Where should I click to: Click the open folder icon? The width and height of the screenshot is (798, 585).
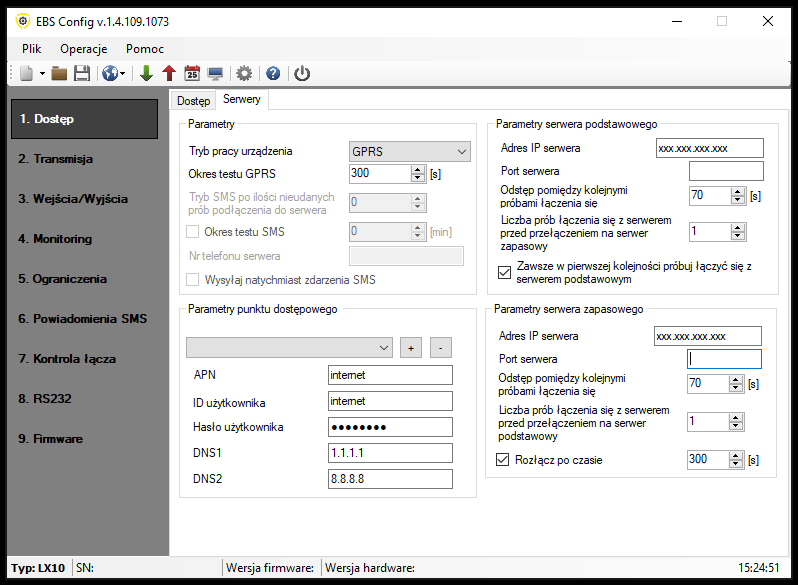59,73
